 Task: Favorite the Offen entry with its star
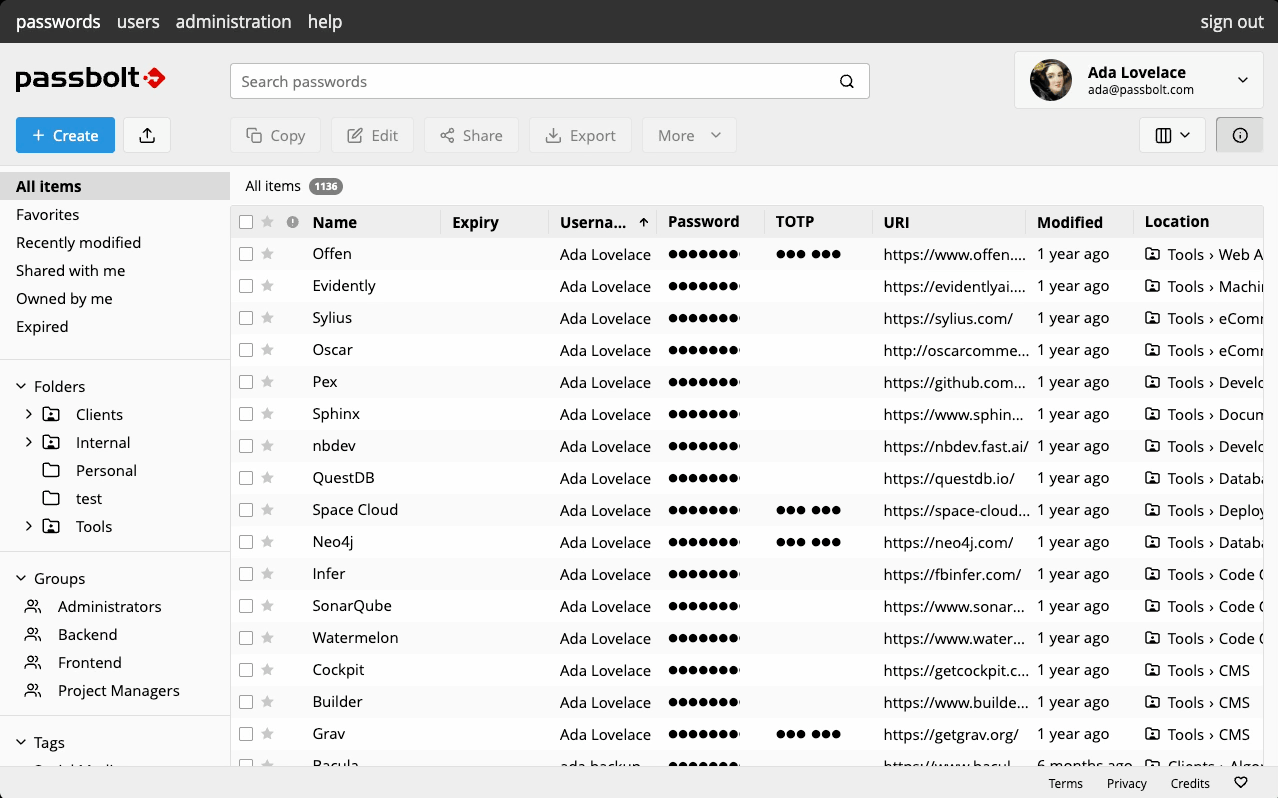point(267,254)
